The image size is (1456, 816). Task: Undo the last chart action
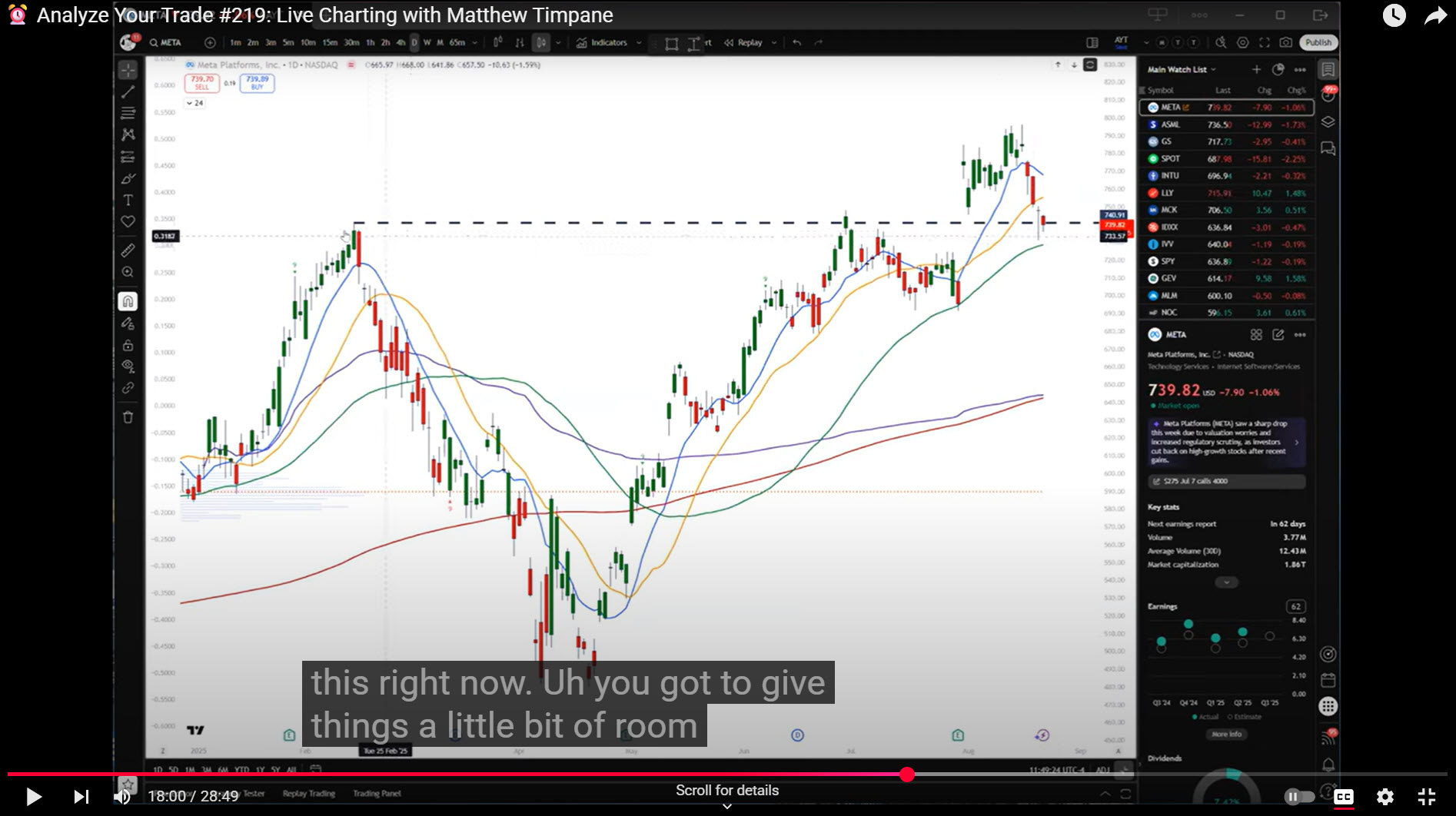point(797,42)
